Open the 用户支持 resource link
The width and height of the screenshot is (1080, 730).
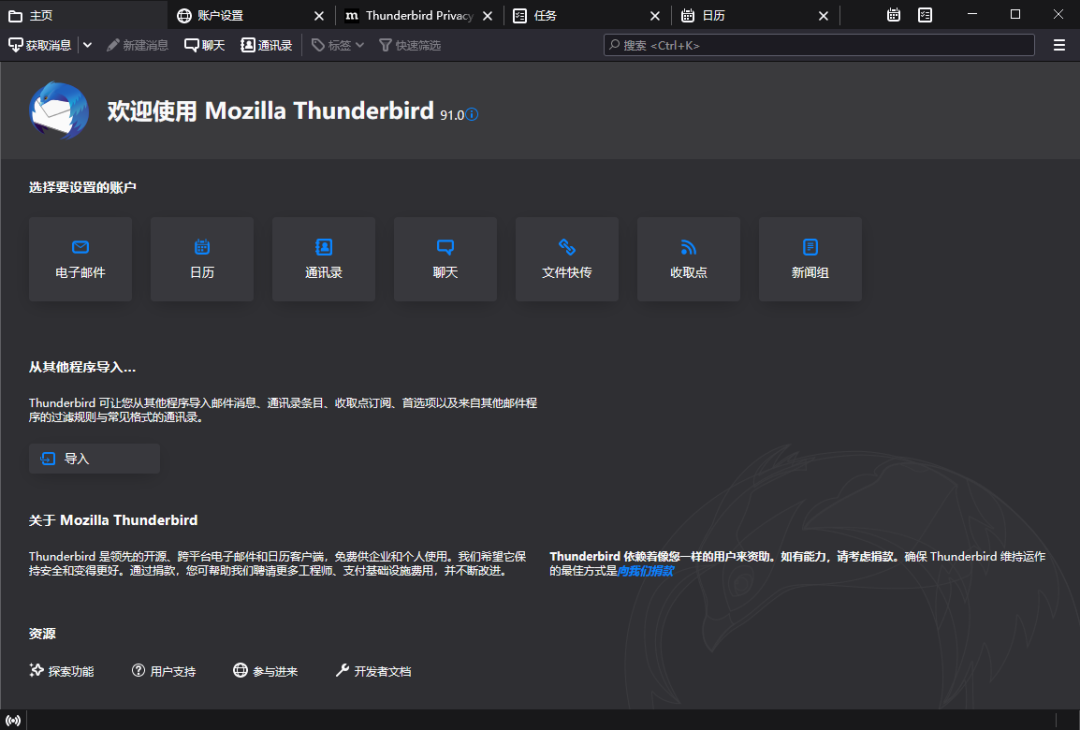point(164,671)
